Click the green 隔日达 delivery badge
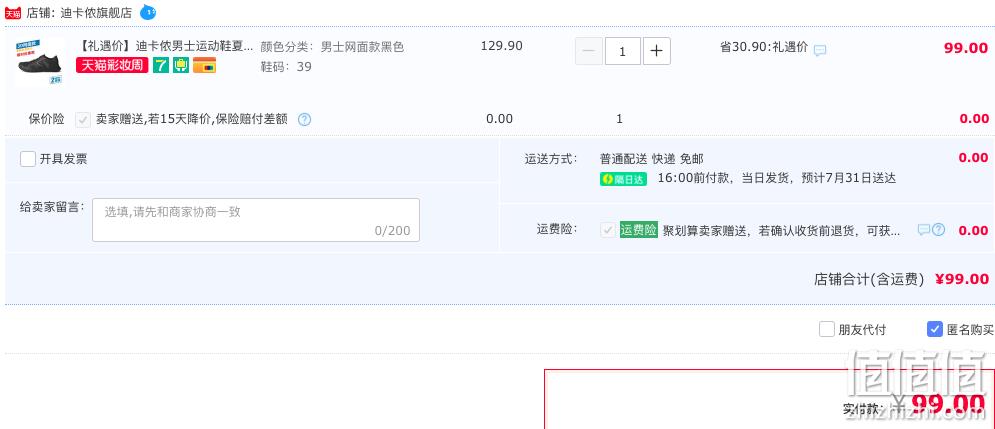Viewport: 995px width, 429px height. (x=623, y=179)
